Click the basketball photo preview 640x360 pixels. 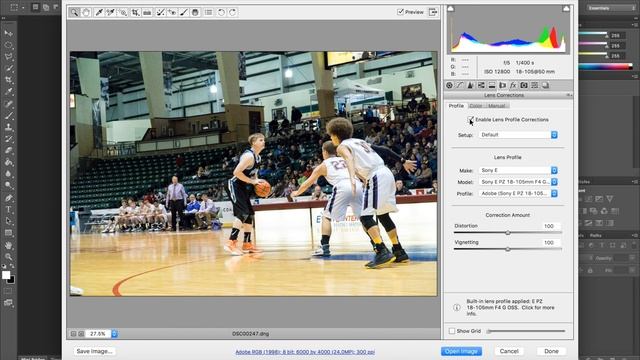click(253, 173)
